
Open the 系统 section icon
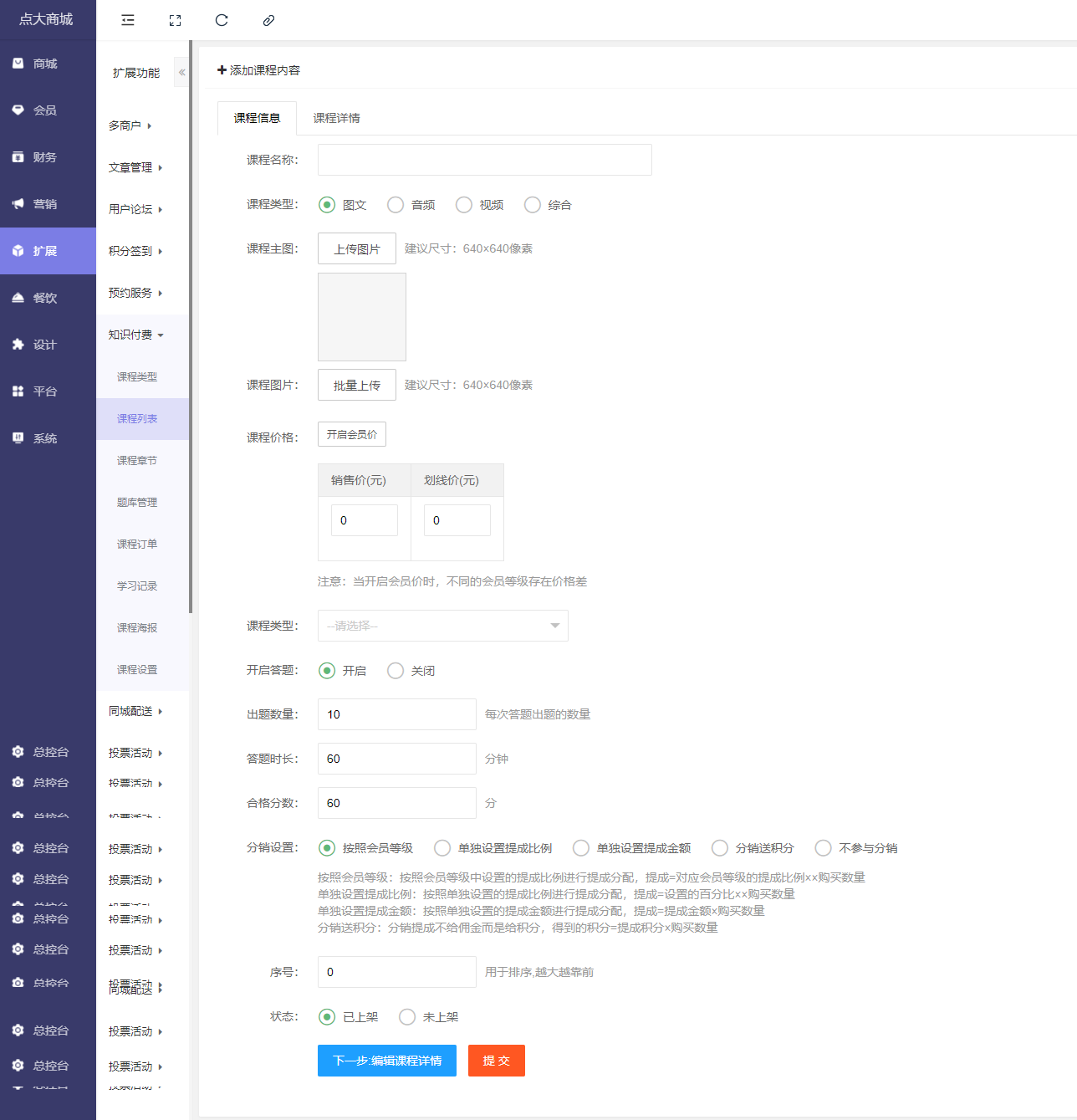coord(18,438)
